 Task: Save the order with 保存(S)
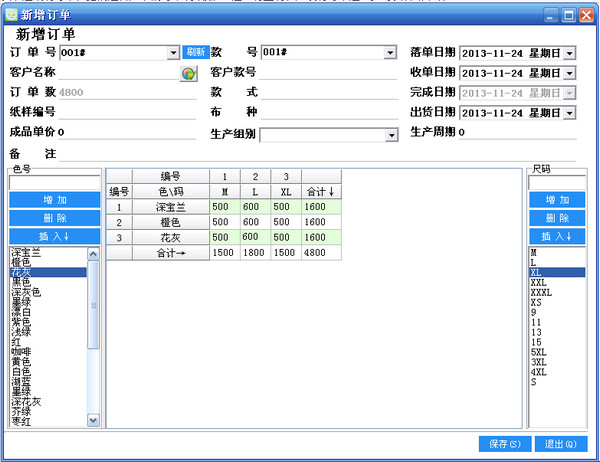click(x=505, y=444)
